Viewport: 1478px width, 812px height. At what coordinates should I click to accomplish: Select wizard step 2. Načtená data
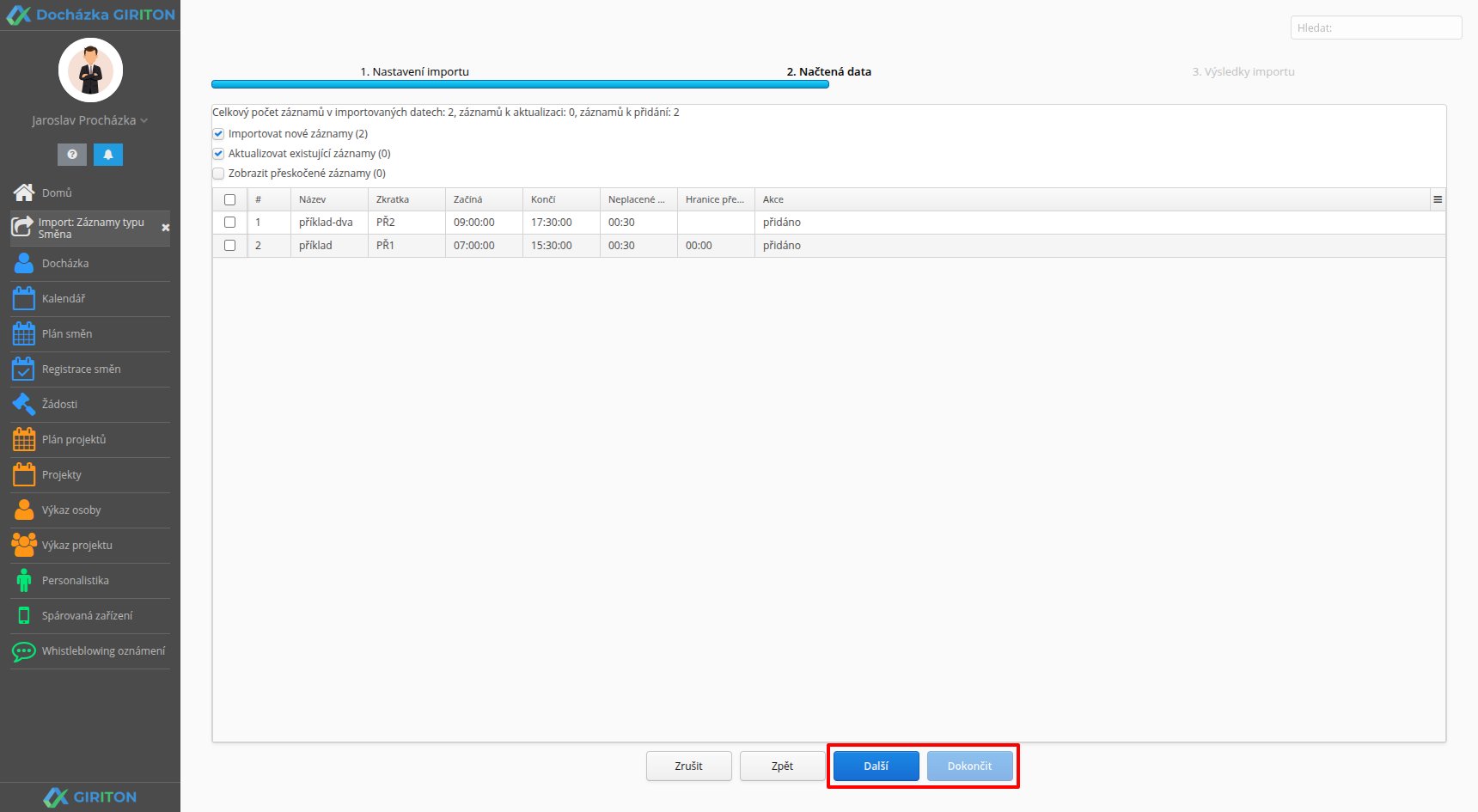tap(828, 71)
